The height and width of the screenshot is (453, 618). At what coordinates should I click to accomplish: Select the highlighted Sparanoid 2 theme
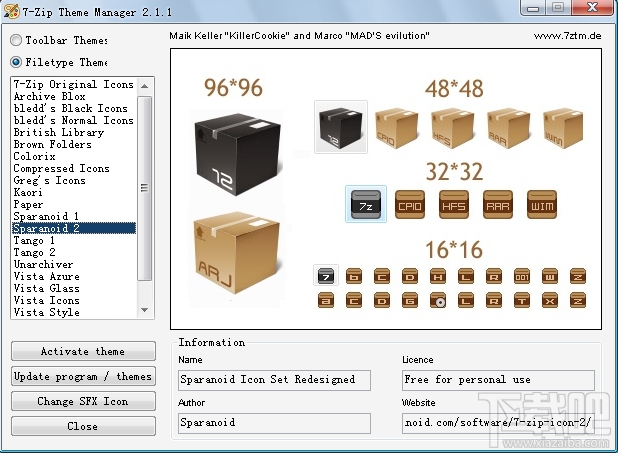74,228
